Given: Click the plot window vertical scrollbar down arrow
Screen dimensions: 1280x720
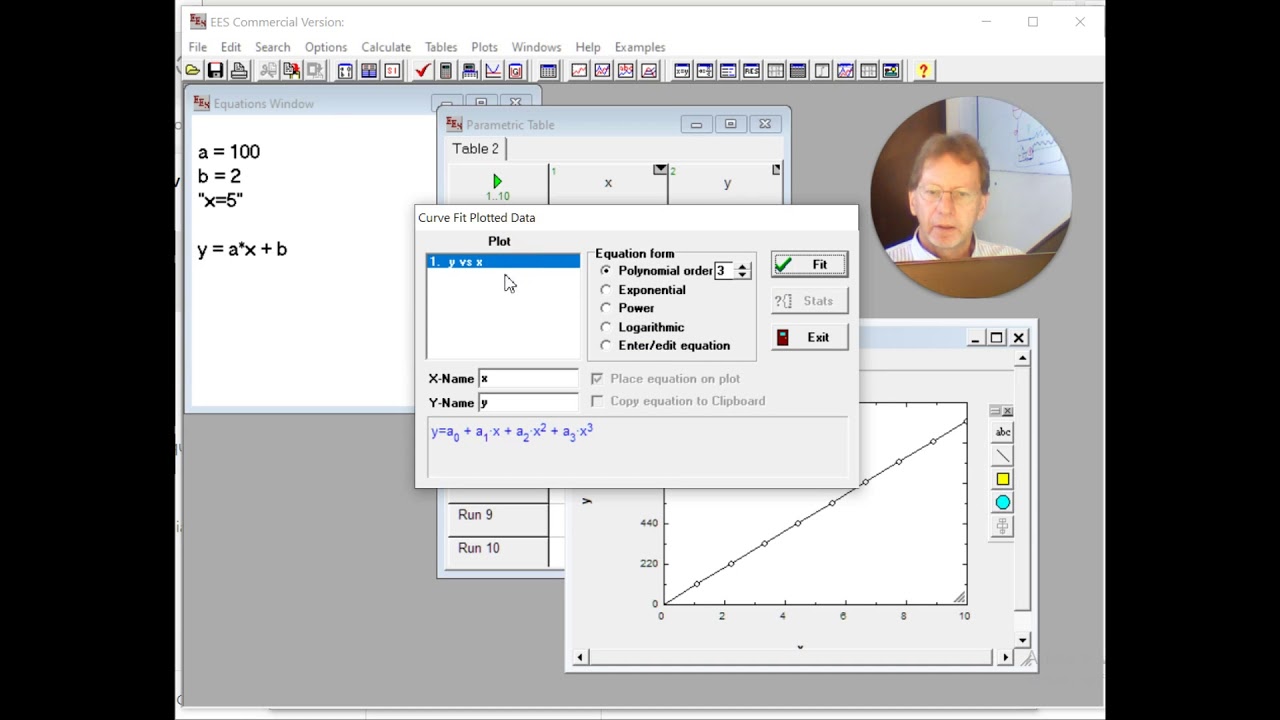Looking at the screenshot, I should [x=1022, y=640].
